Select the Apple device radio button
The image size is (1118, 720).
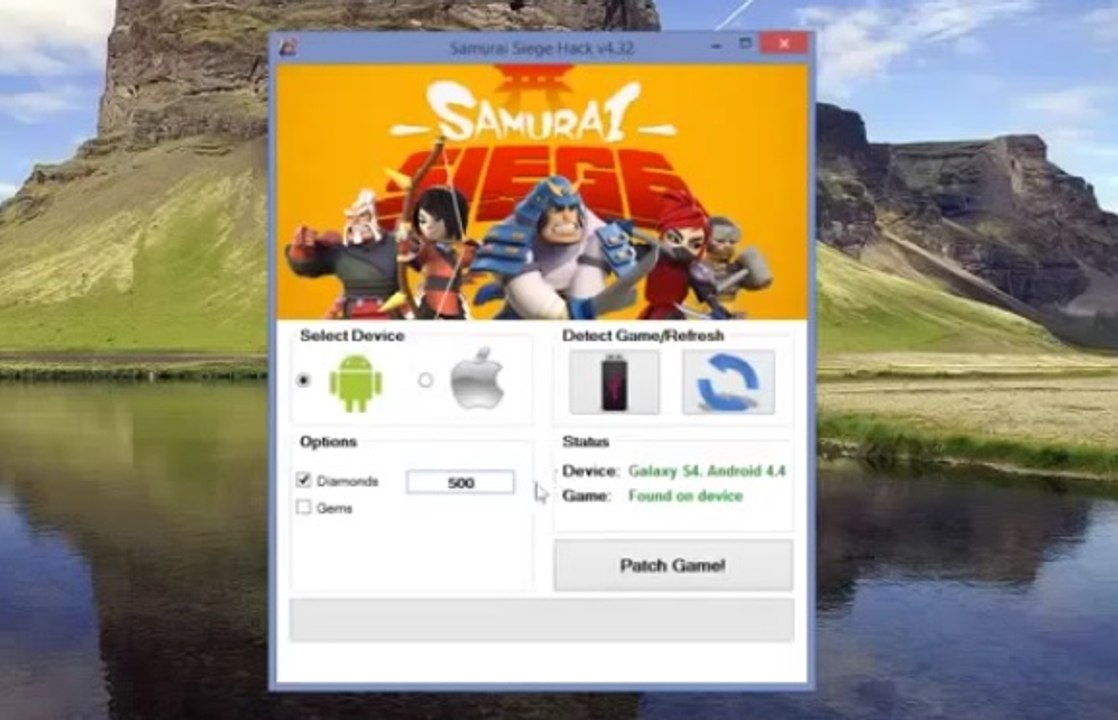coord(425,380)
